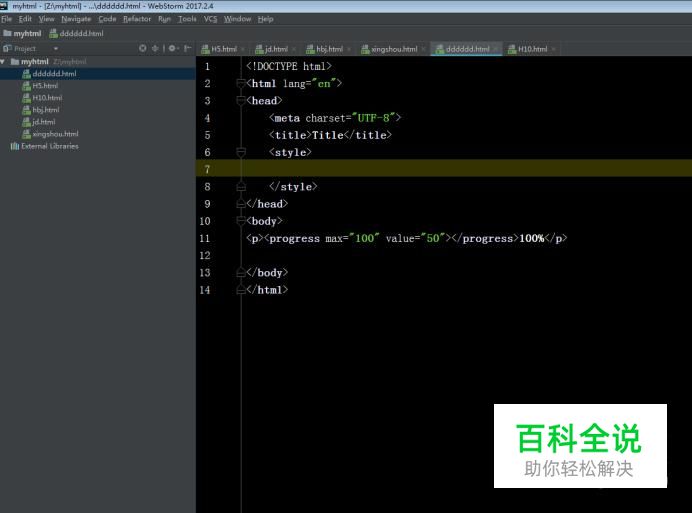Open the Project view dropdown

click(x=56, y=49)
